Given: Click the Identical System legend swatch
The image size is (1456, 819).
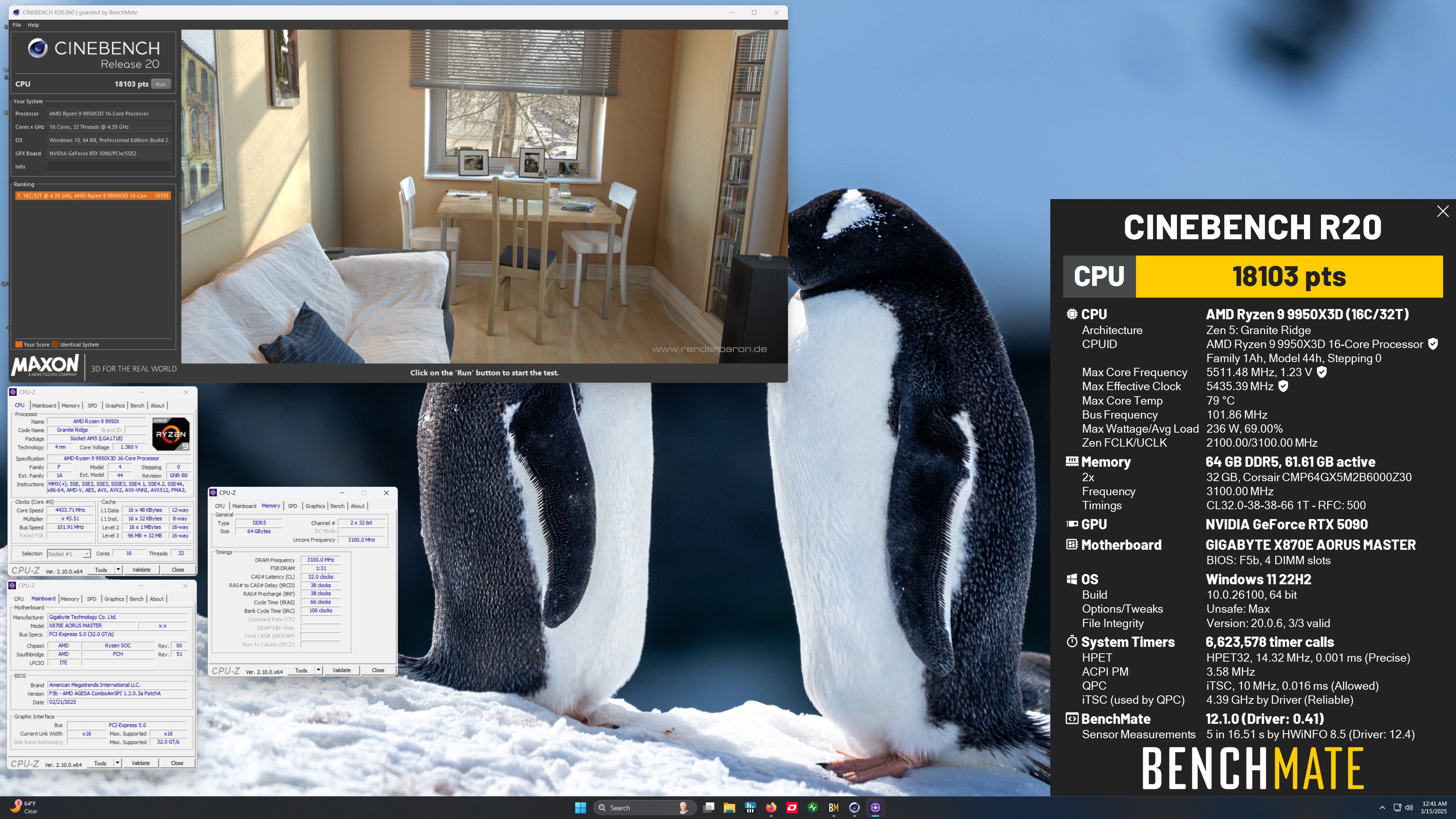Looking at the screenshot, I should [55, 344].
